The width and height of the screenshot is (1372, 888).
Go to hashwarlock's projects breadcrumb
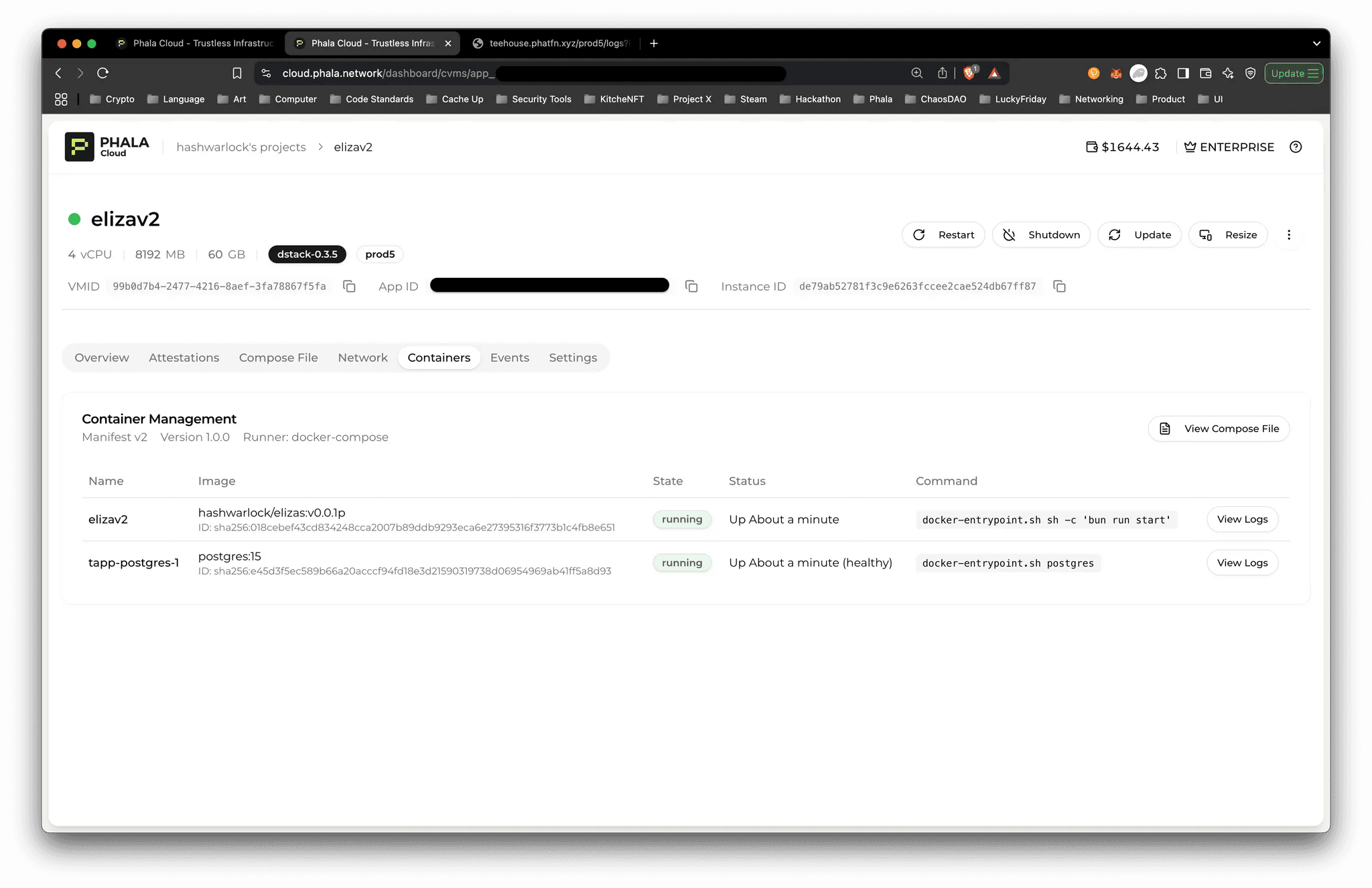pyautogui.click(x=241, y=147)
